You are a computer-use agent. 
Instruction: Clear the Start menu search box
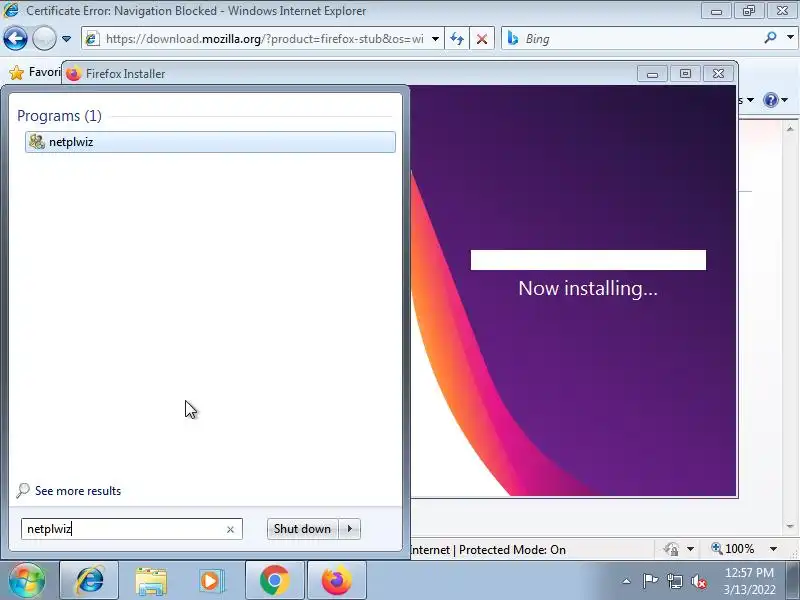coord(230,530)
